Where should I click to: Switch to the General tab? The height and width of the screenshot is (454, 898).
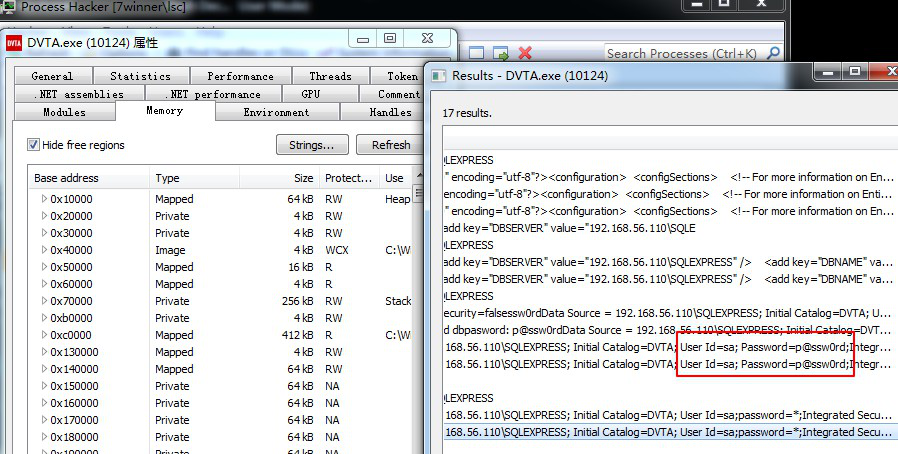click(52, 76)
